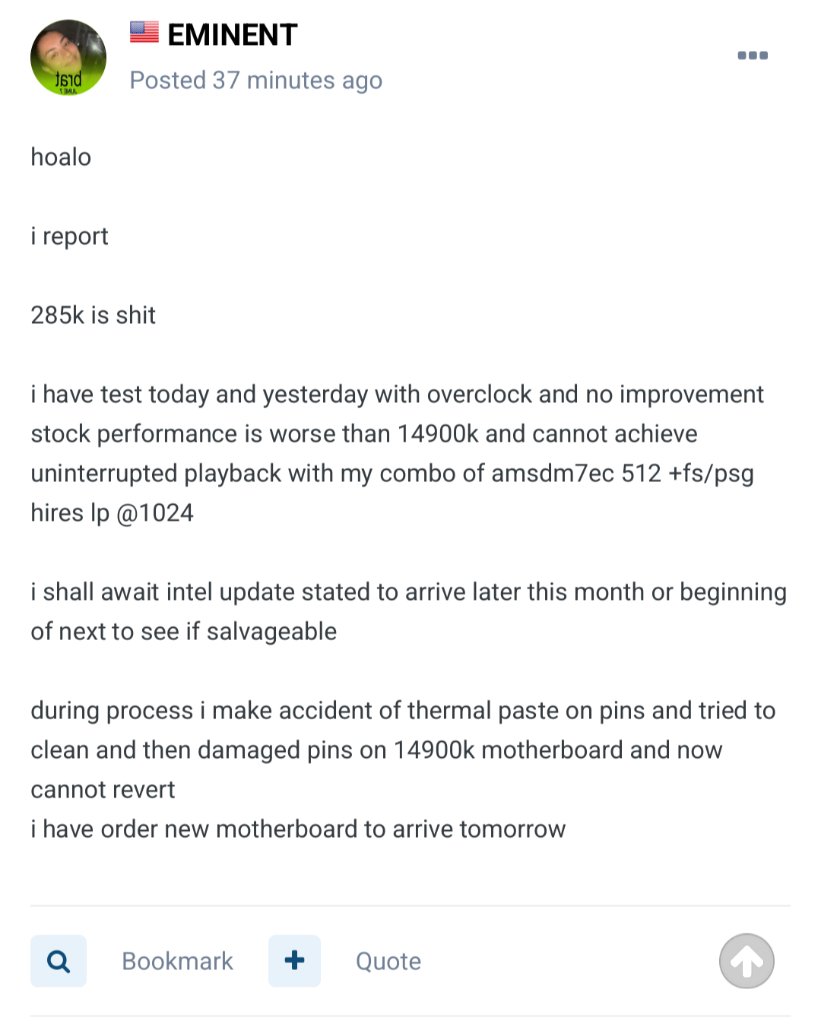Tap the scroll-to-top arrow button
Screen dimensions: 821x1024
[747, 961]
